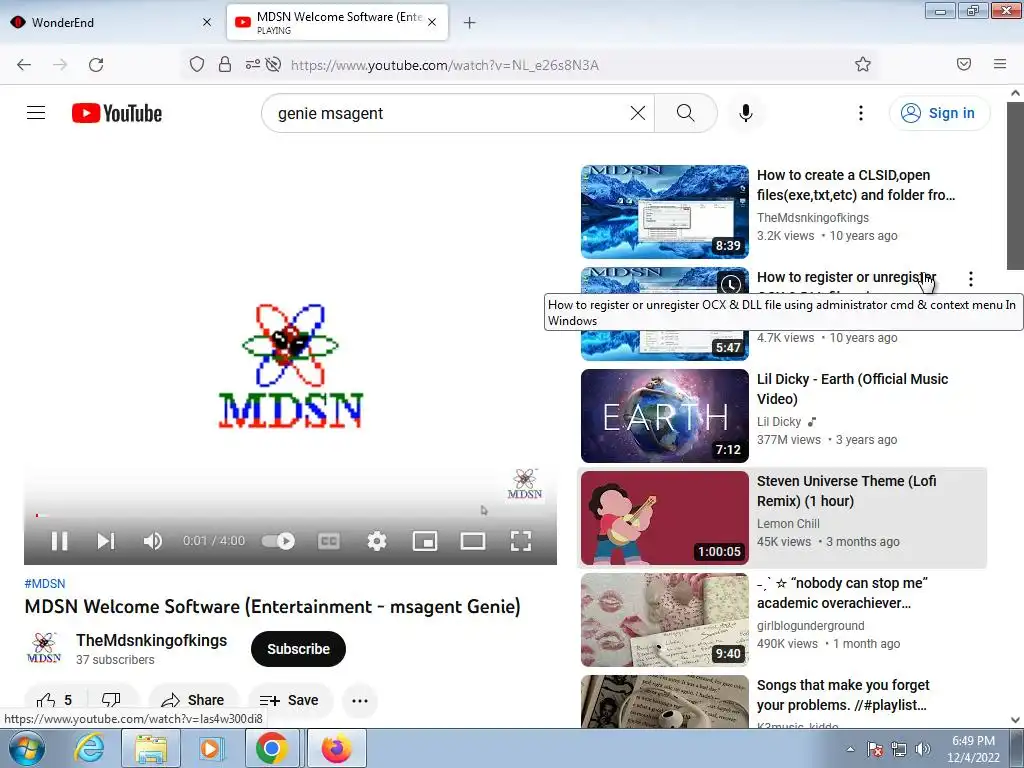Open the Lemon Chill channel name
The width and height of the screenshot is (1024, 768).
click(x=788, y=524)
